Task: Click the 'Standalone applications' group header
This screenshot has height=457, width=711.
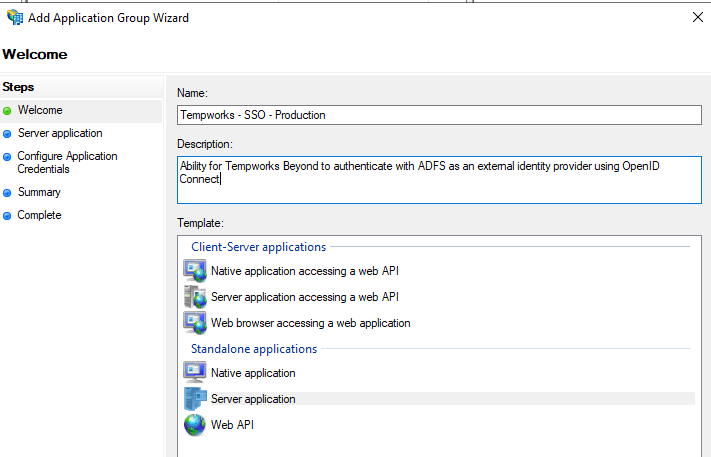Action: click(254, 349)
